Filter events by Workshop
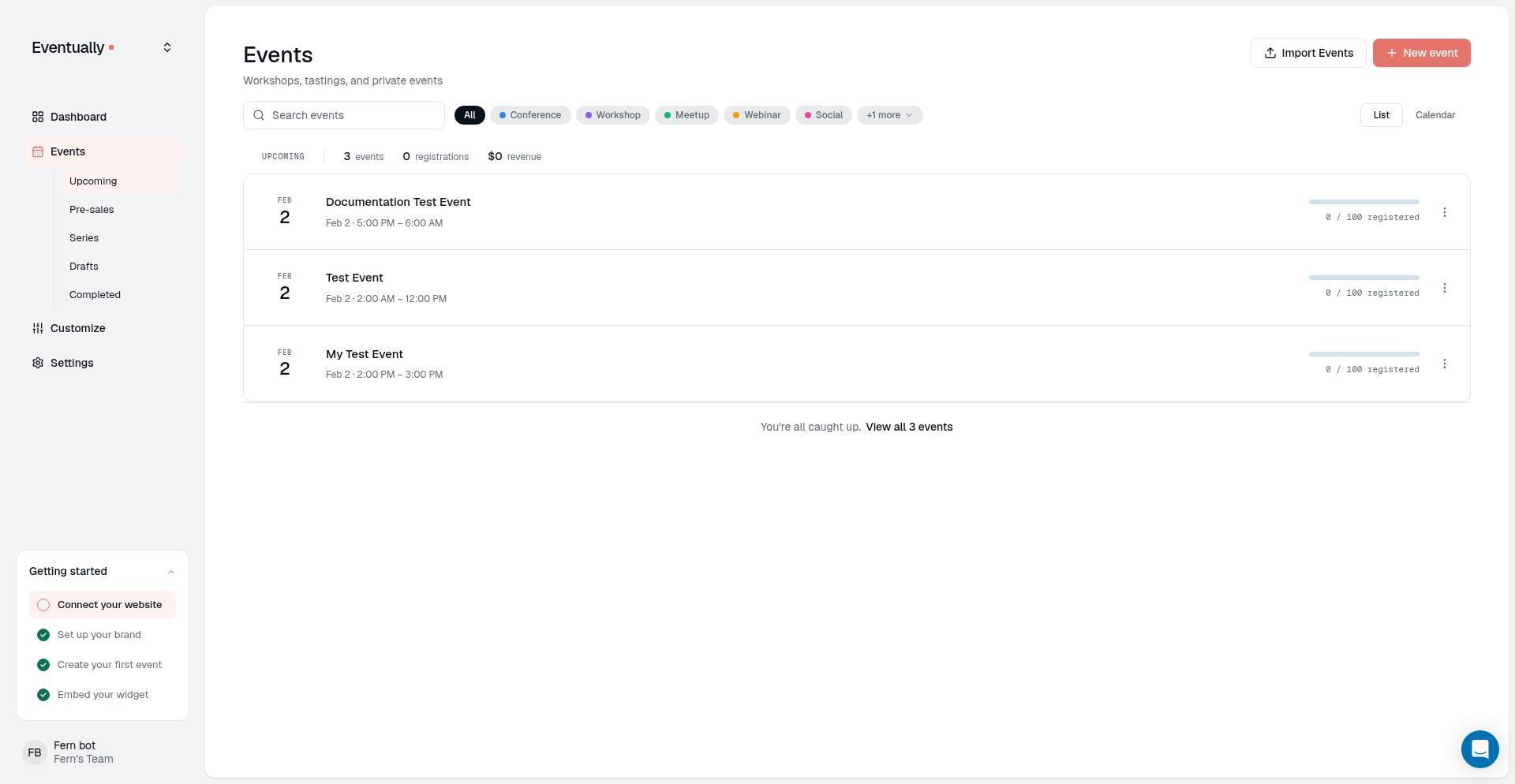The height and width of the screenshot is (784, 1515). (x=613, y=115)
